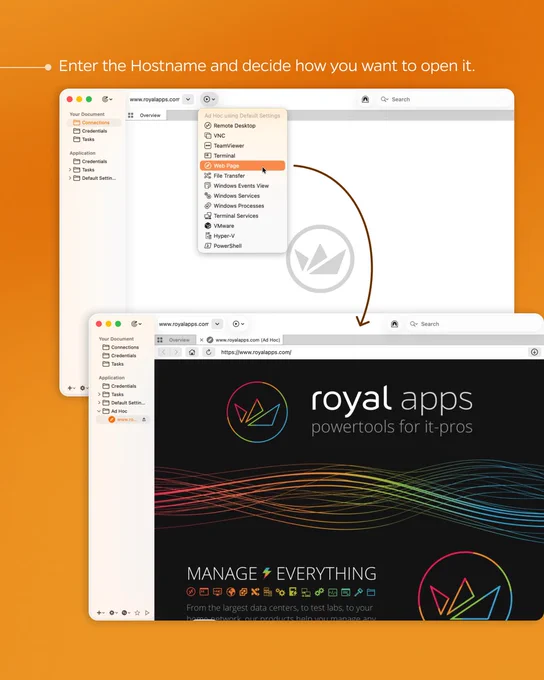Open app menu dropdown in the front window

(x=136, y=324)
